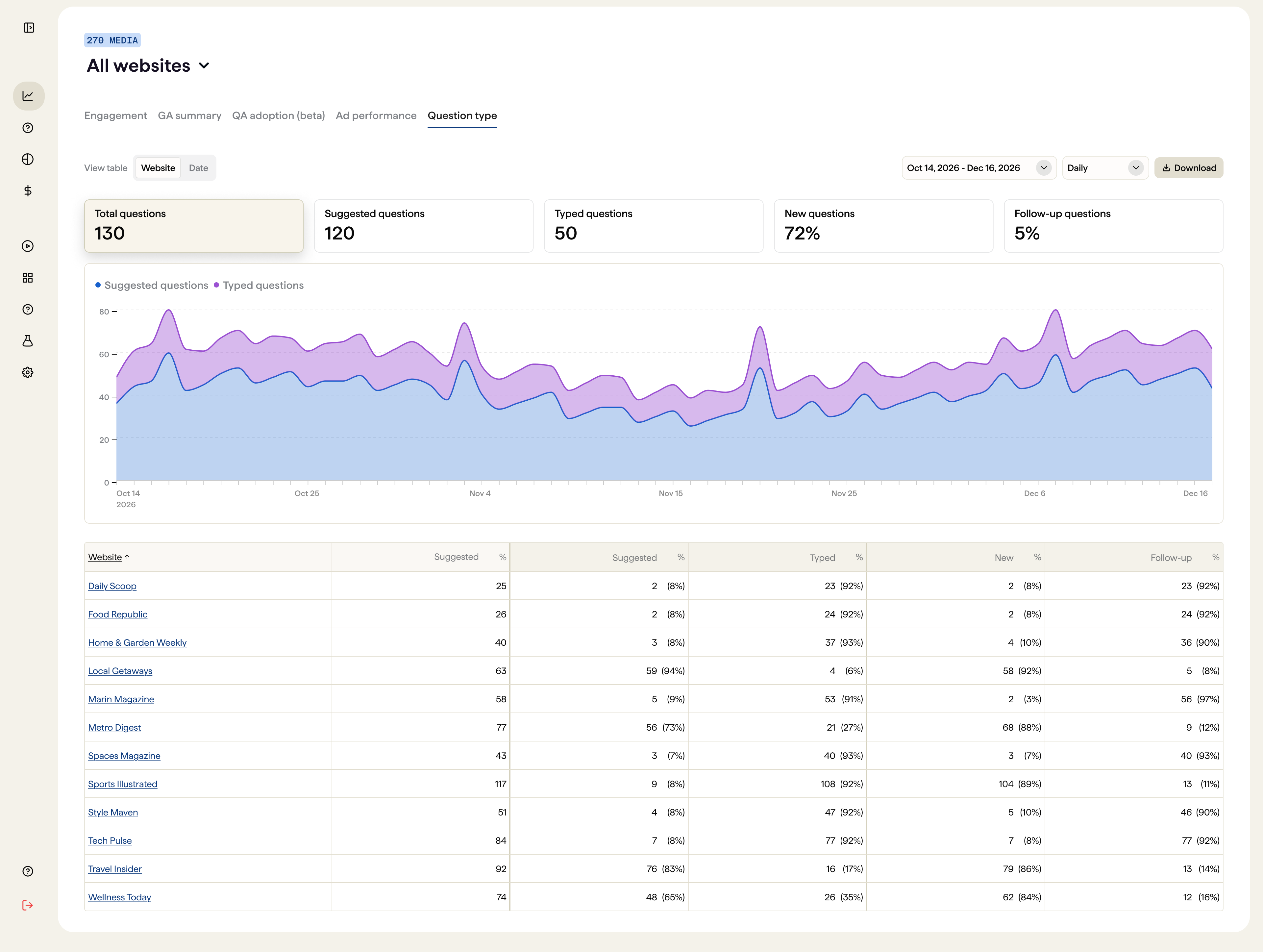The image size is (1263, 952).
Task: Switch view table to Date
Action: point(198,168)
